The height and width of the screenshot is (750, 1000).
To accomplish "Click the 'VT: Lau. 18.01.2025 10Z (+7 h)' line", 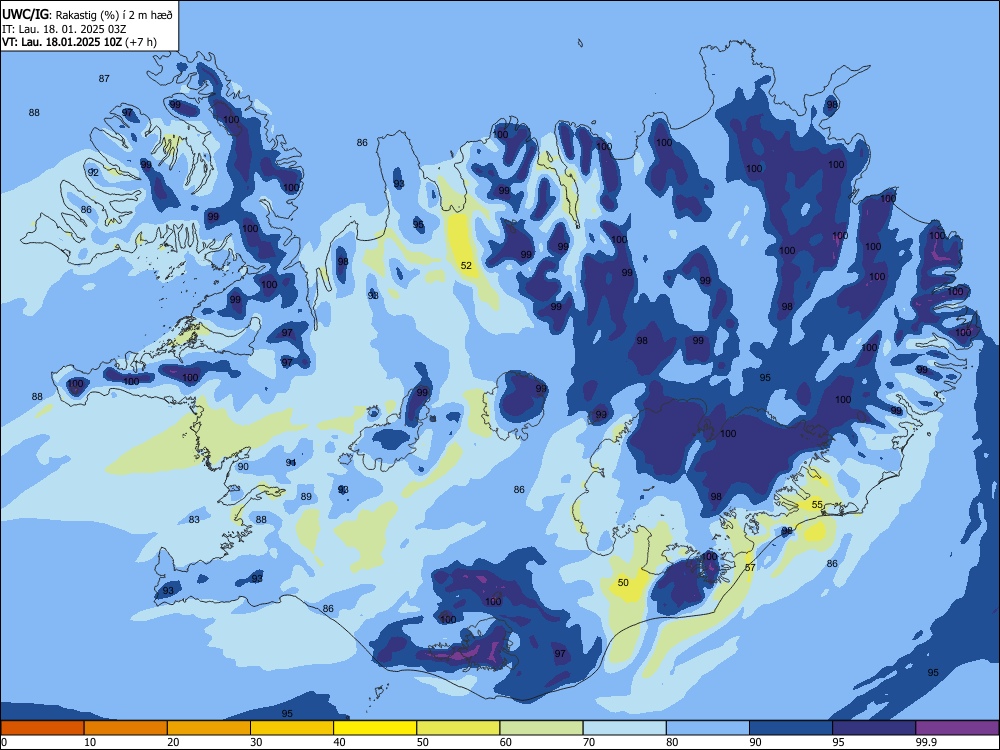I will (x=79, y=42).
